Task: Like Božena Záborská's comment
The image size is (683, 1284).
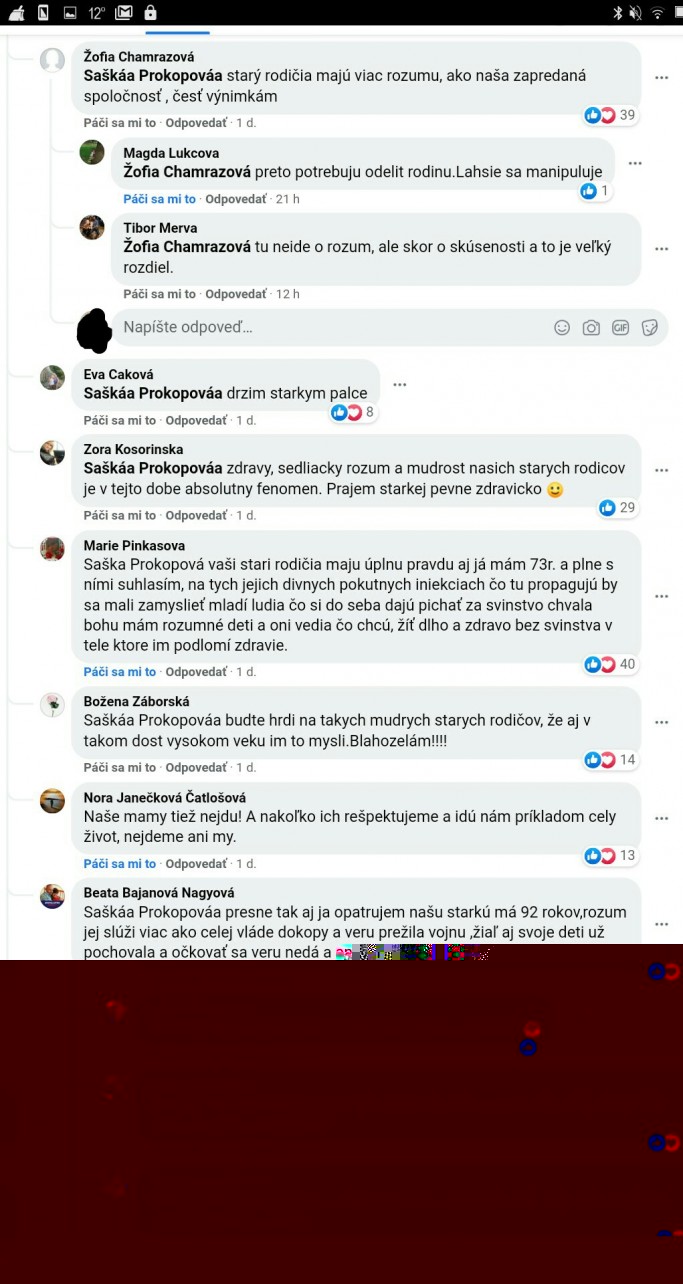Action: click(120, 767)
